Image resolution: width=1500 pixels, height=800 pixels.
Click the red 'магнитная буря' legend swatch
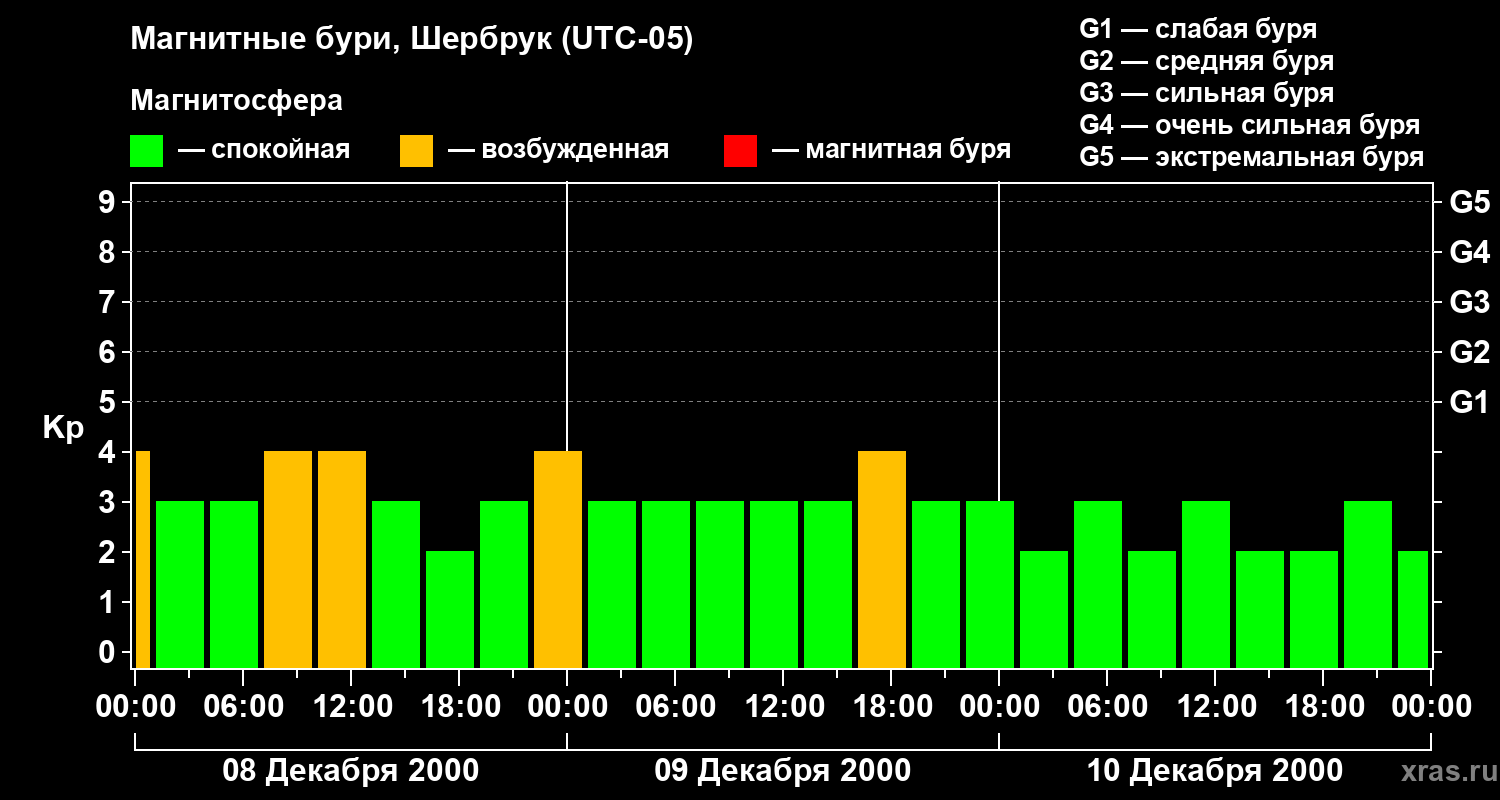pos(740,151)
